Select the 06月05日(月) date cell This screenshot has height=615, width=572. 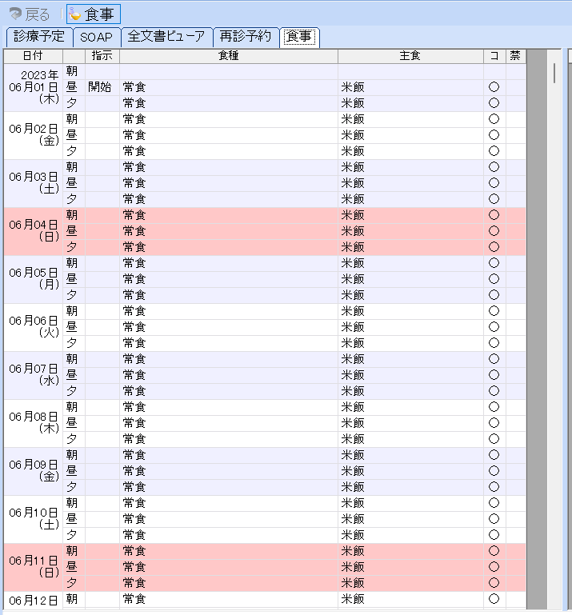click(x=33, y=279)
